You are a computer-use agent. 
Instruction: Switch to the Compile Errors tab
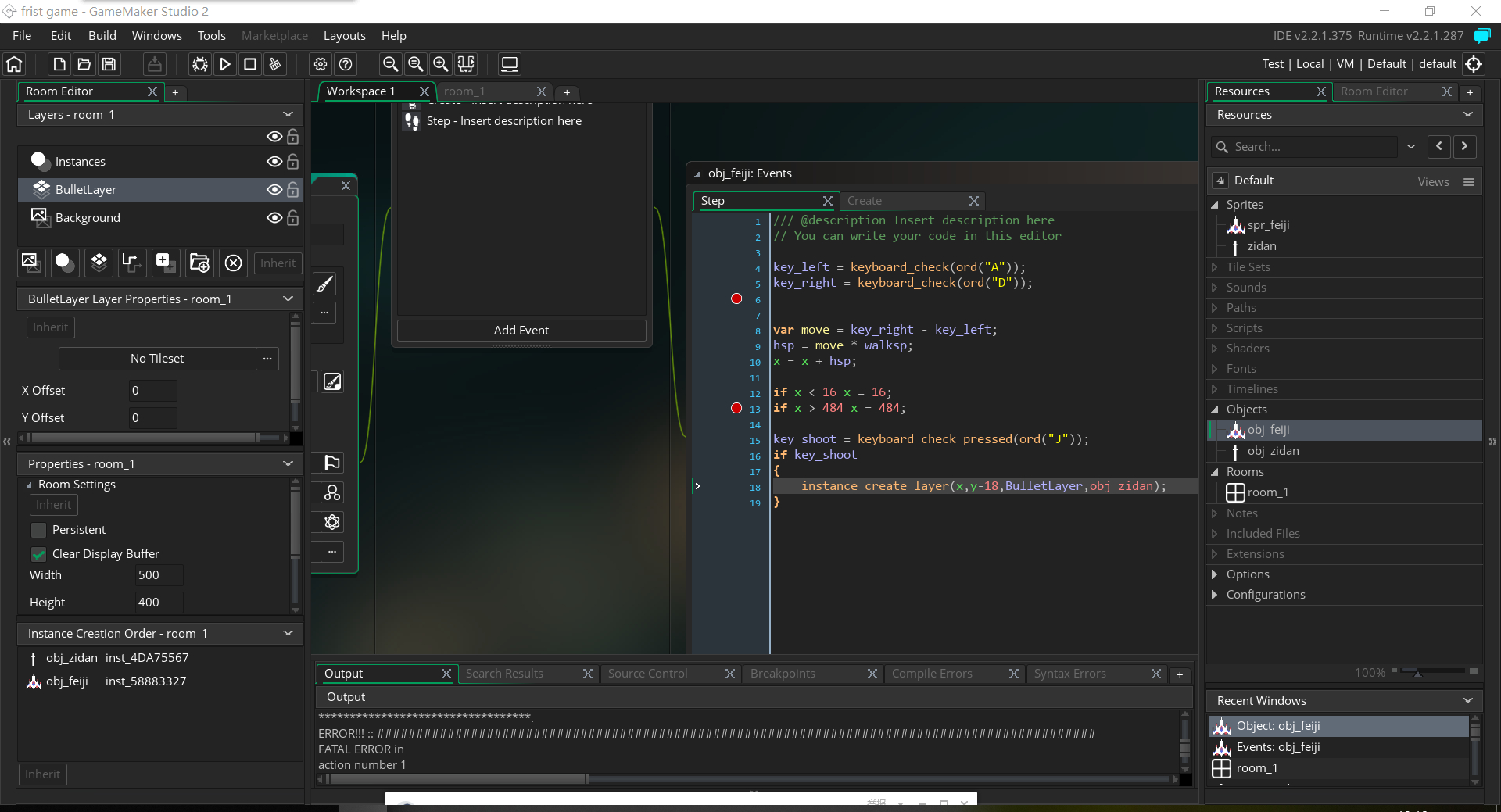click(932, 674)
